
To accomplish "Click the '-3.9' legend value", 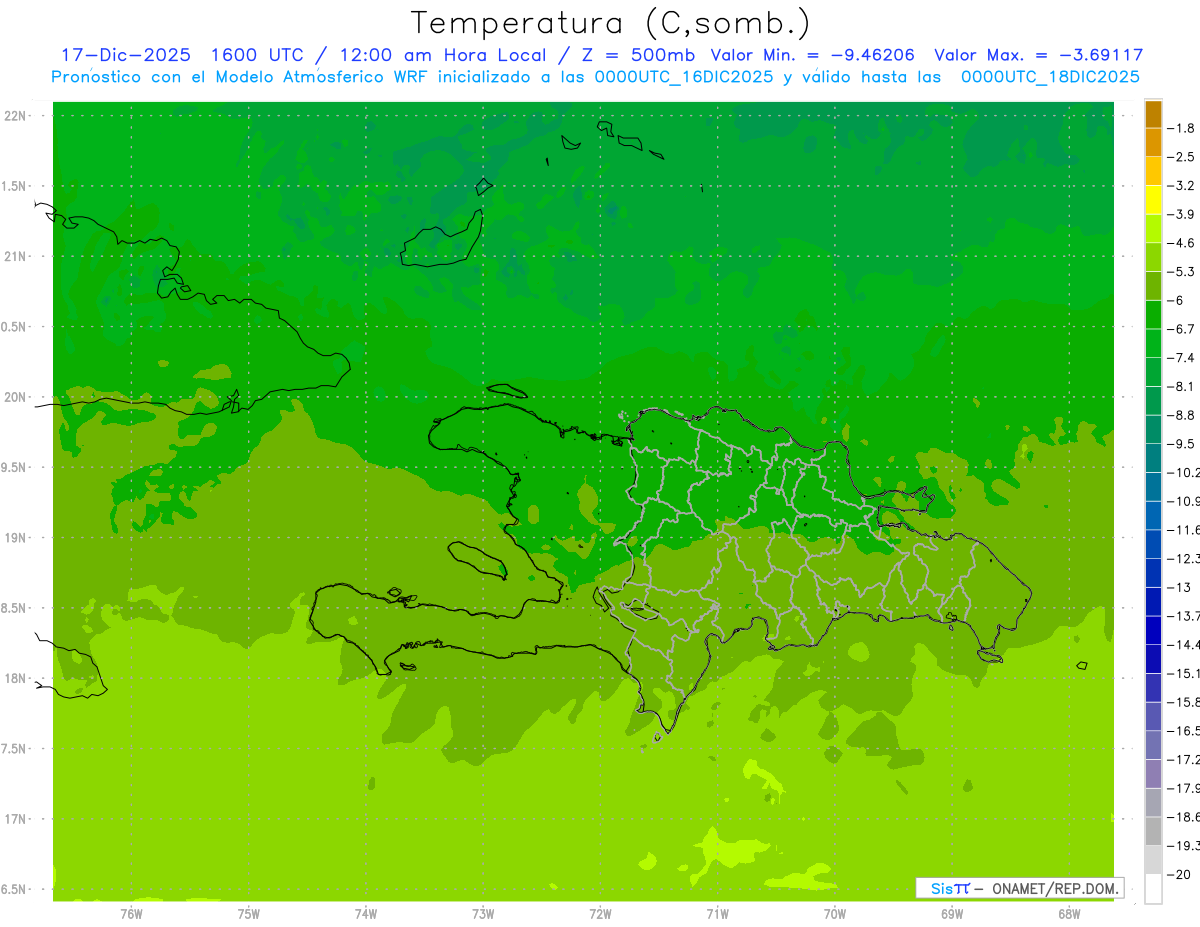I will coord(1183,215).
